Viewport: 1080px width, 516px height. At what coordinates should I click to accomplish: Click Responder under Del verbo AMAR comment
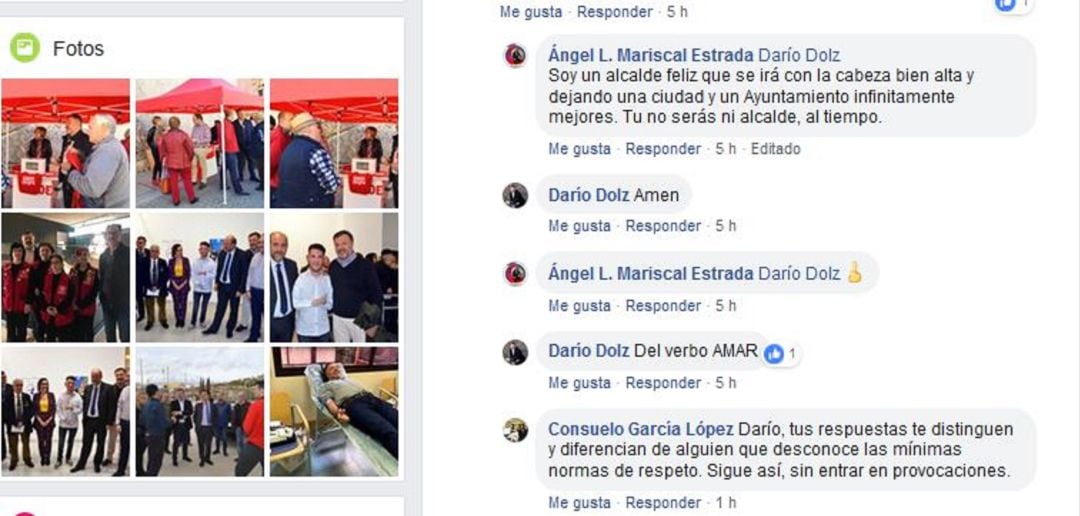pyautogui.click(x=663, y=383)
